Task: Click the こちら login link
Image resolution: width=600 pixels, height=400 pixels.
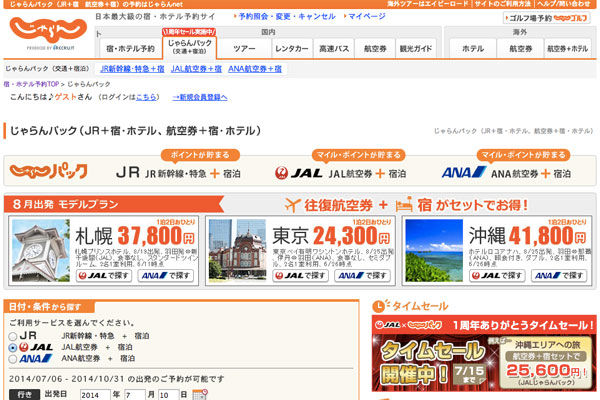Action: tap(146, 97)
